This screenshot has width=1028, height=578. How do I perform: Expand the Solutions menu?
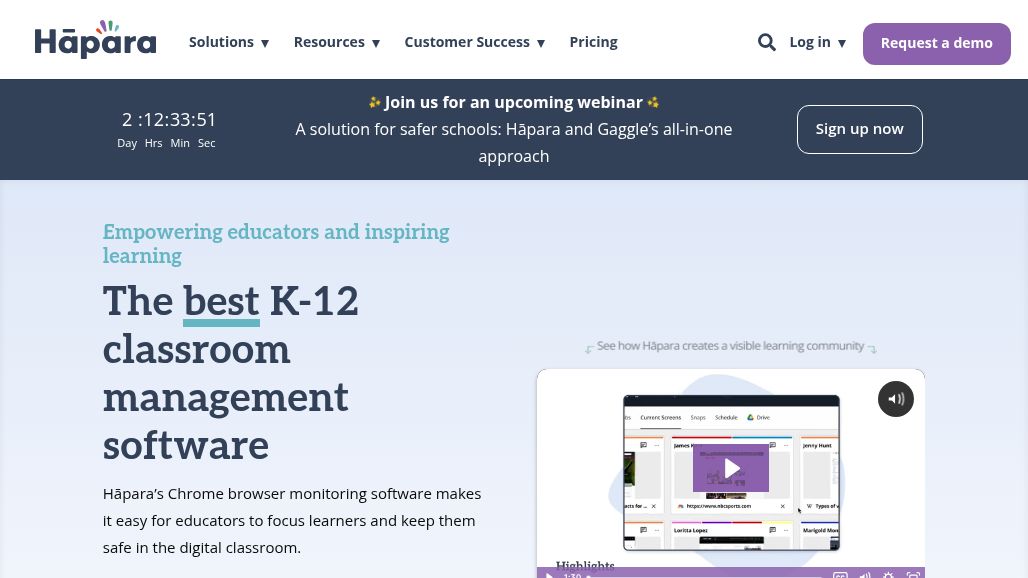[229, 43]
